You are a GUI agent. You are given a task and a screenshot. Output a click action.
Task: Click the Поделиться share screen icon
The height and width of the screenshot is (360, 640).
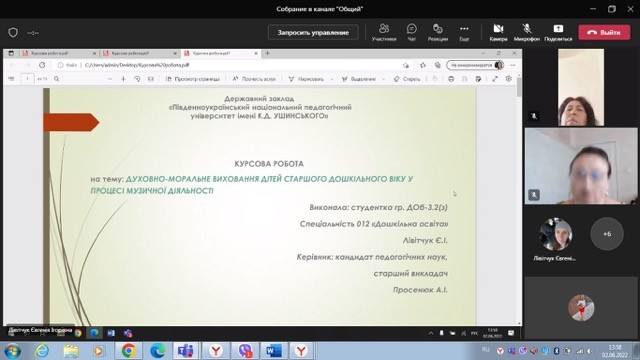point(558,32)
